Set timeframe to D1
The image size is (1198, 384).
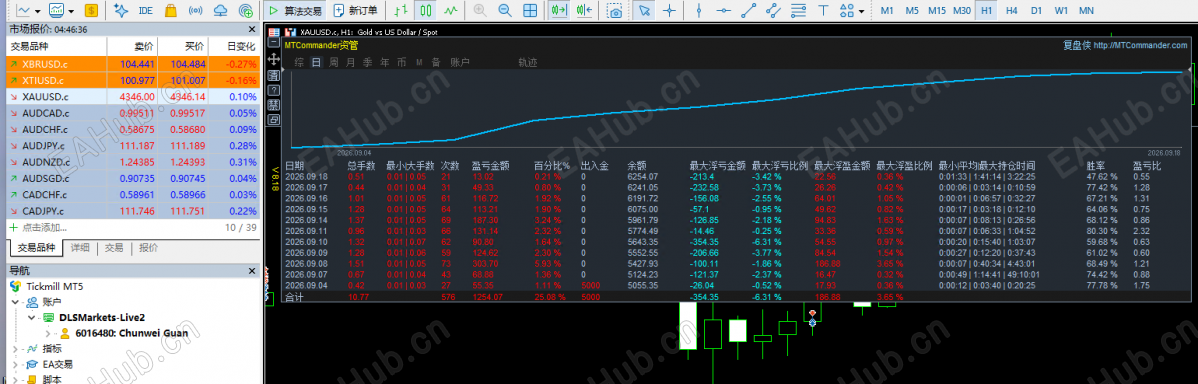pos(1036,11)
